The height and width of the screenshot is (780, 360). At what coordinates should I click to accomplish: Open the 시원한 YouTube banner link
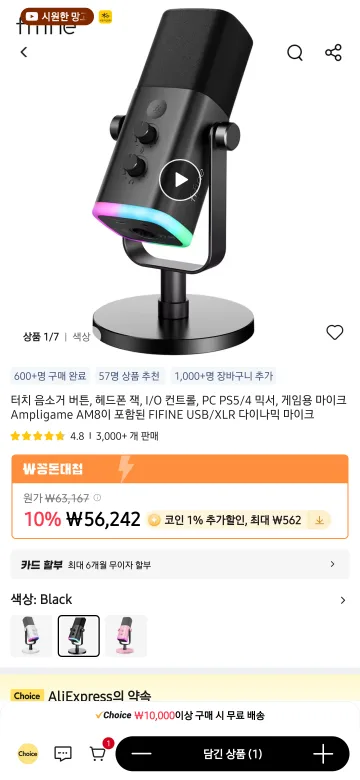[57, 16]
